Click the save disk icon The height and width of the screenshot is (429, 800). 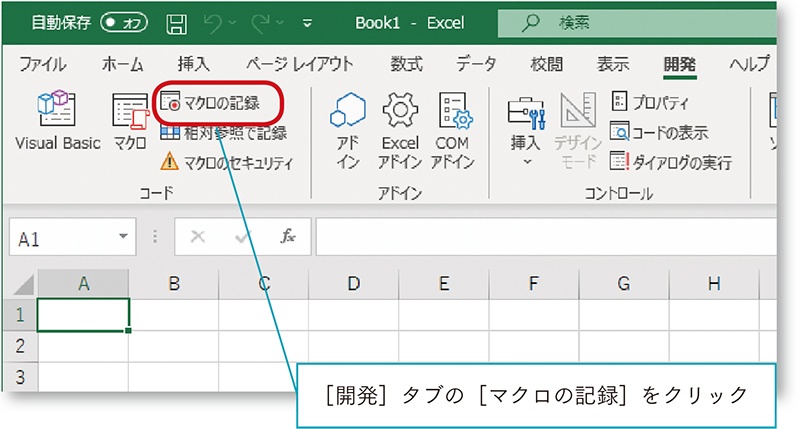176,21
